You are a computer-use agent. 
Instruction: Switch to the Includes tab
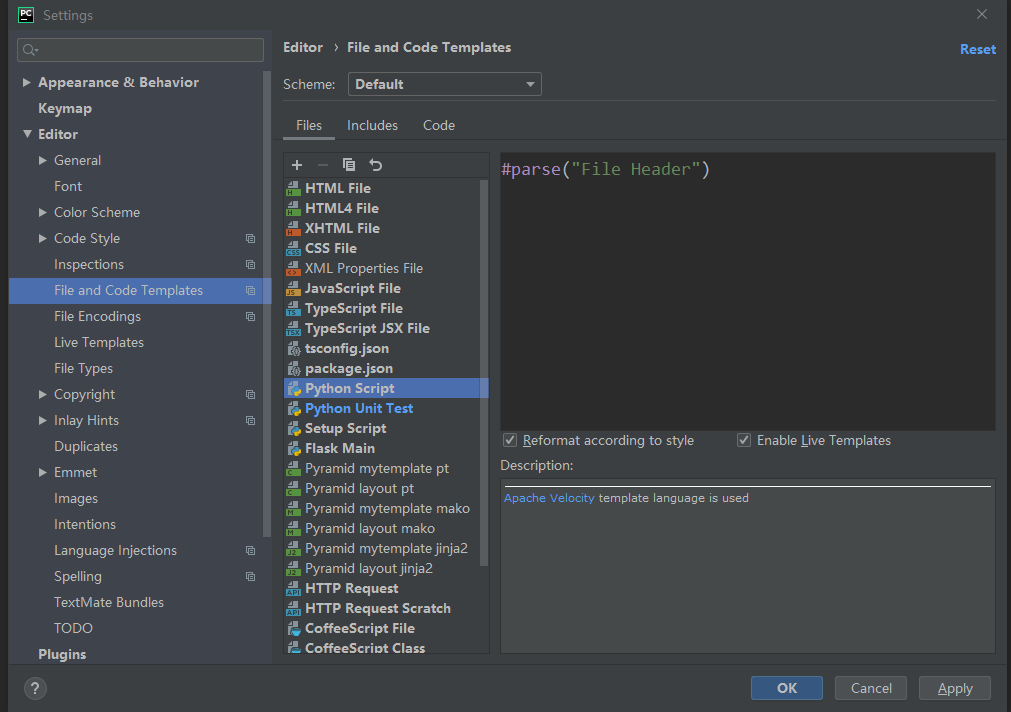[372, 126]
